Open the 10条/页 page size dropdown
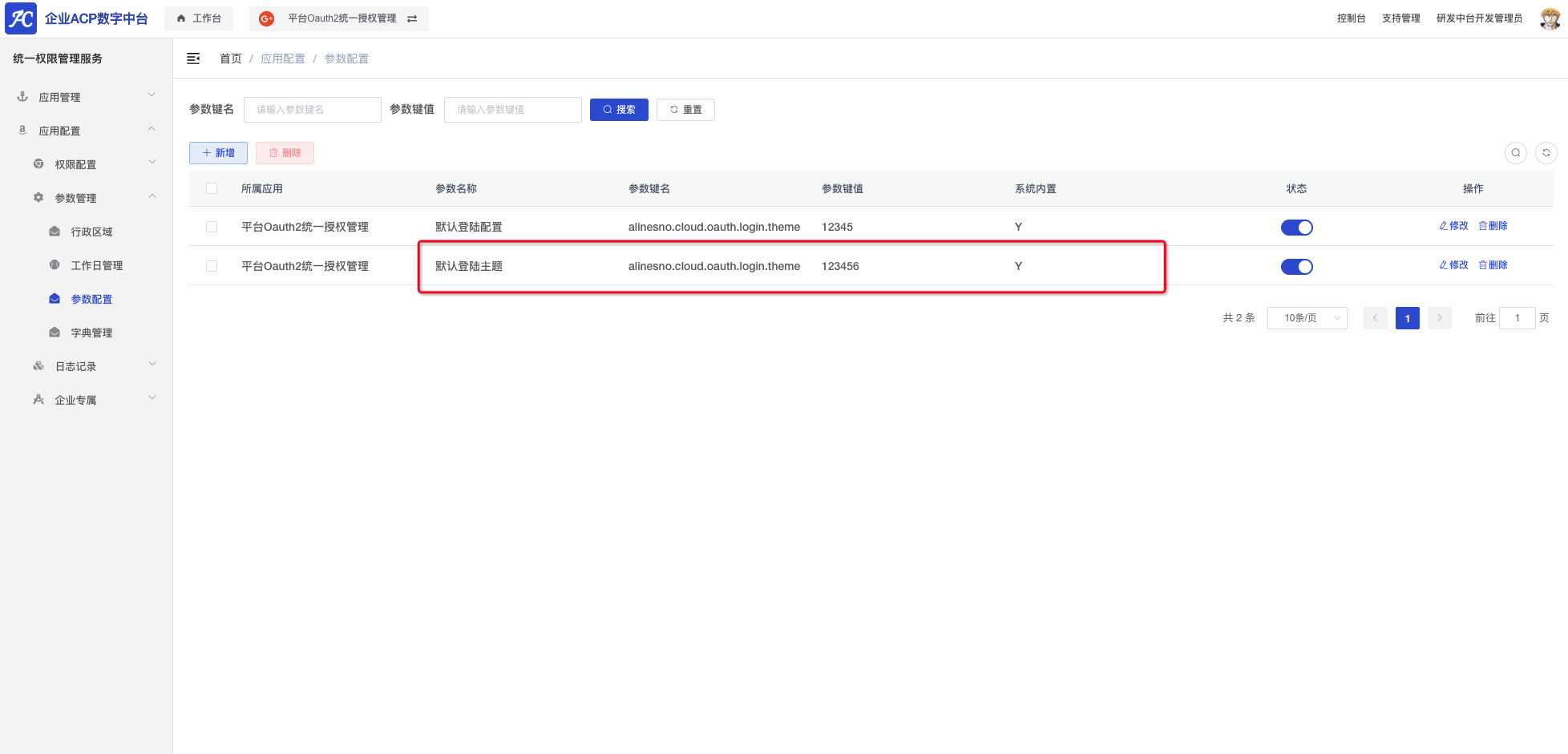Screen dimensions: 1568x754 click(x=1307, y=318)
